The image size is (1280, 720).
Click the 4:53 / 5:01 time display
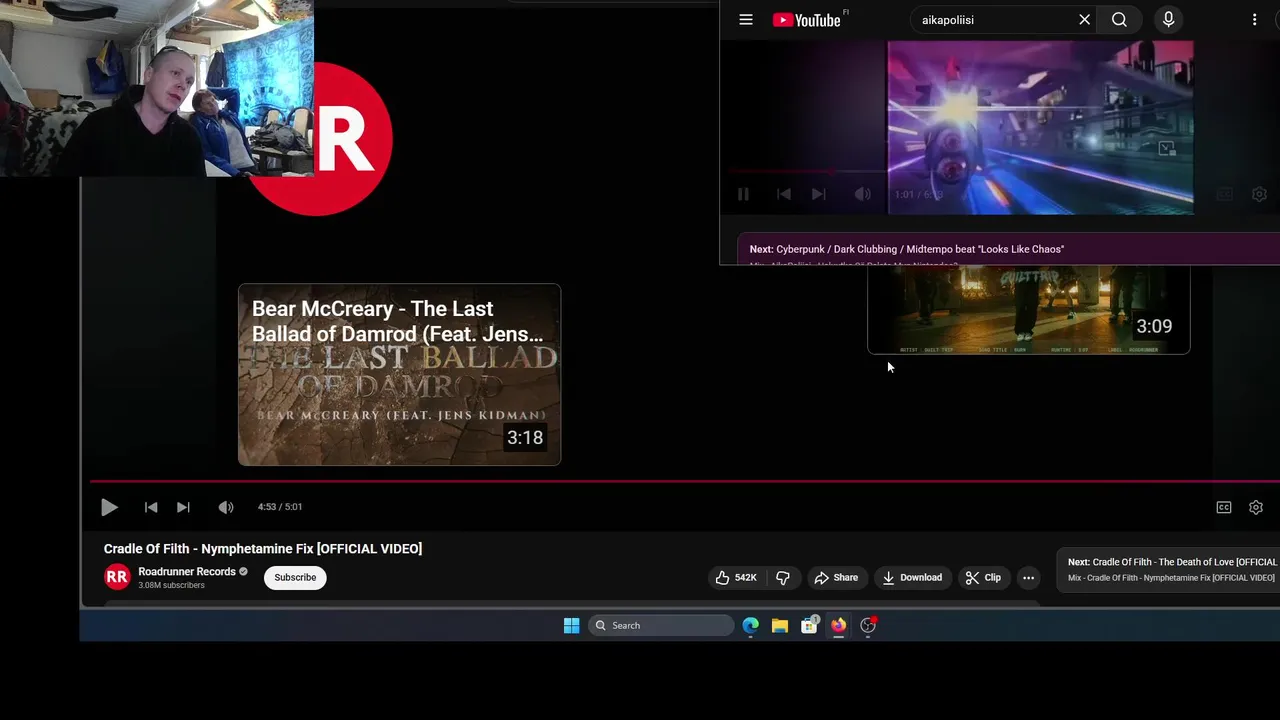click(x=280, y=507)
